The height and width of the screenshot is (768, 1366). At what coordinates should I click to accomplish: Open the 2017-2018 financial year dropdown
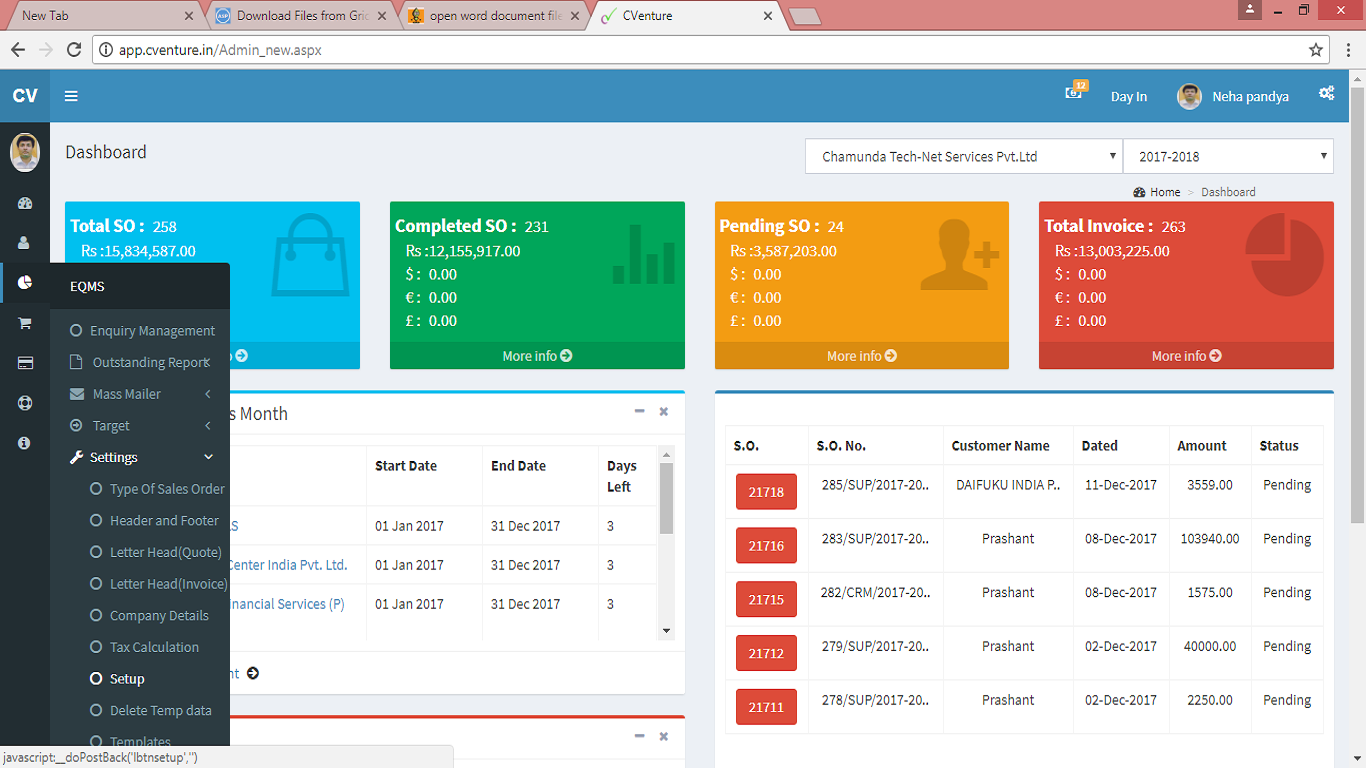(1227, 157)
